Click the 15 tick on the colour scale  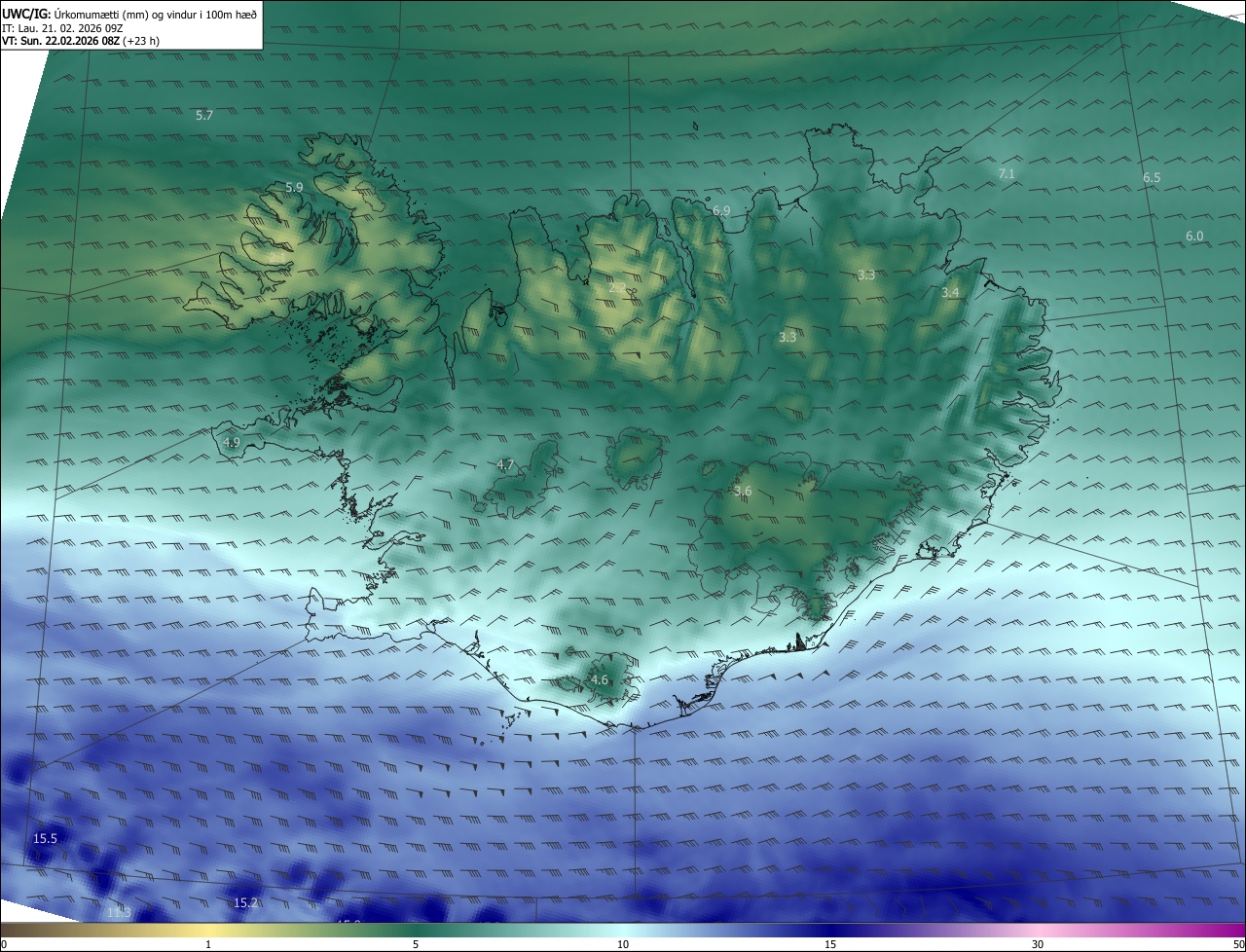pos(830,944)
